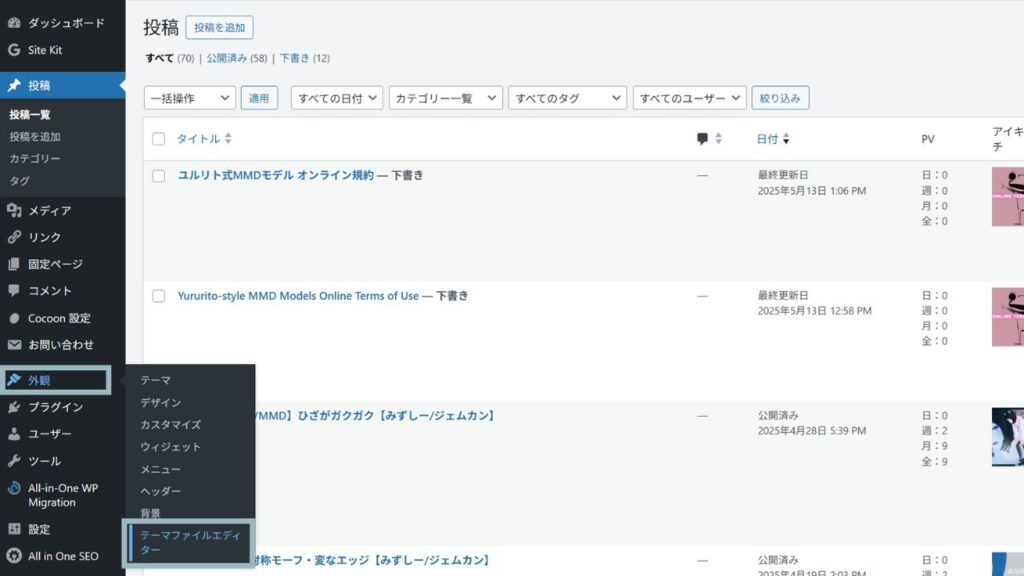Click date text 2025年4月28日 5:39 PM
Viewport: 1024px width, 576px height.
tap(812, 431)
